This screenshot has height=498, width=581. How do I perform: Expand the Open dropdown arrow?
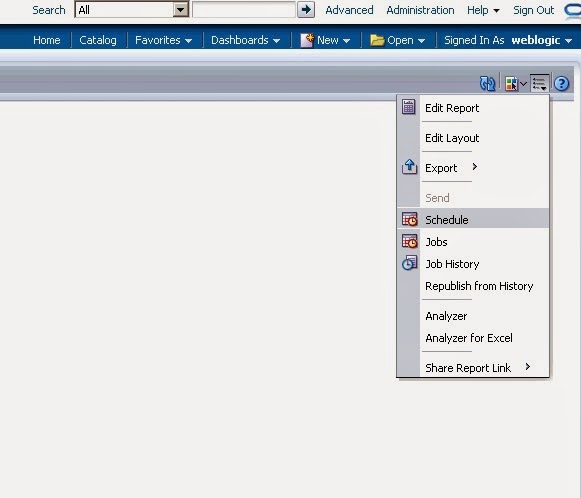tap(421, 41)
